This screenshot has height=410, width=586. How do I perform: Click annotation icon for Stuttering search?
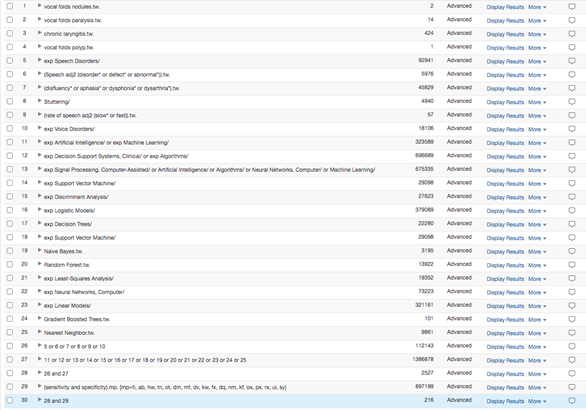pos(571,102)
